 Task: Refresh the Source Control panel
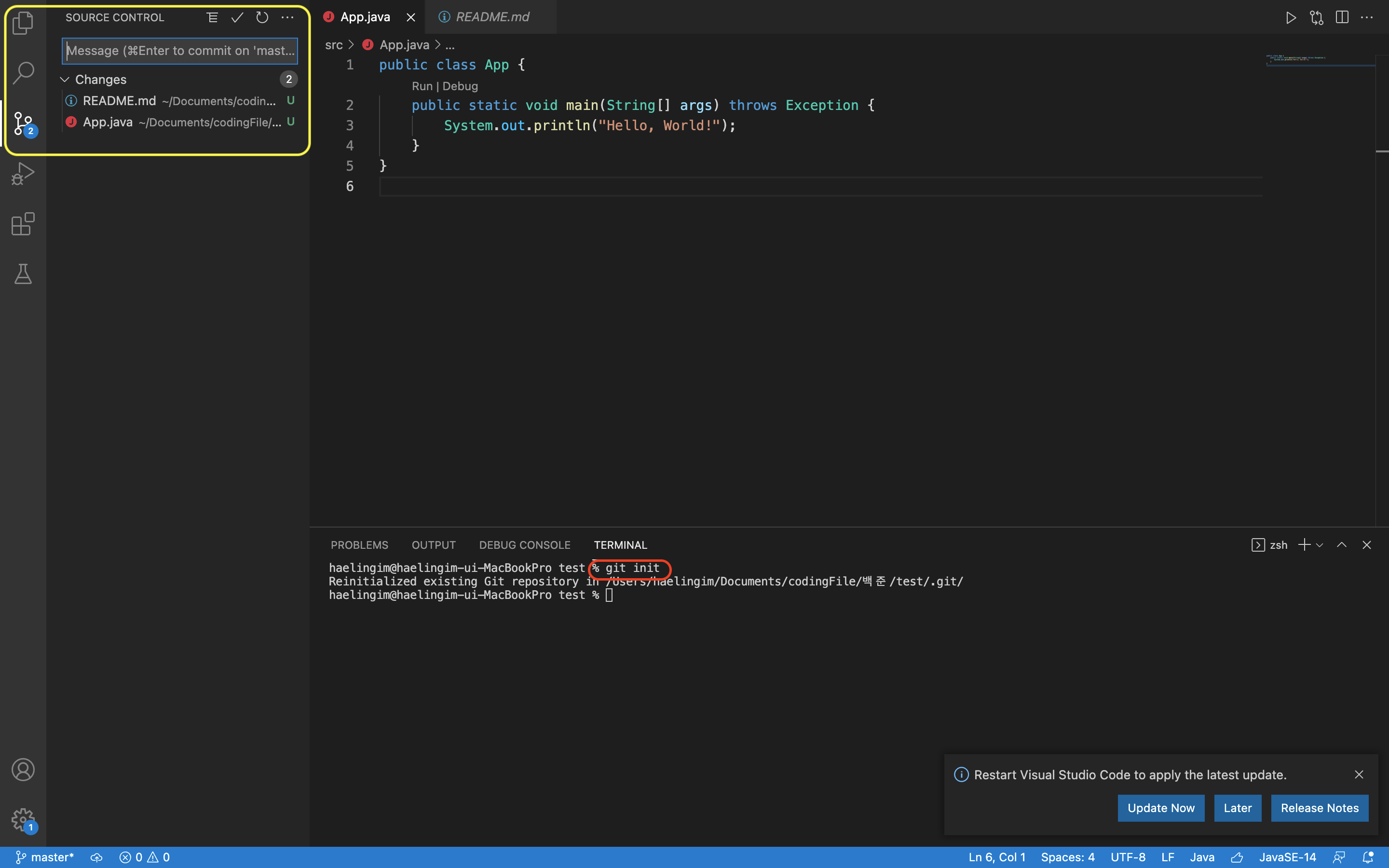(x=262, y=18)
